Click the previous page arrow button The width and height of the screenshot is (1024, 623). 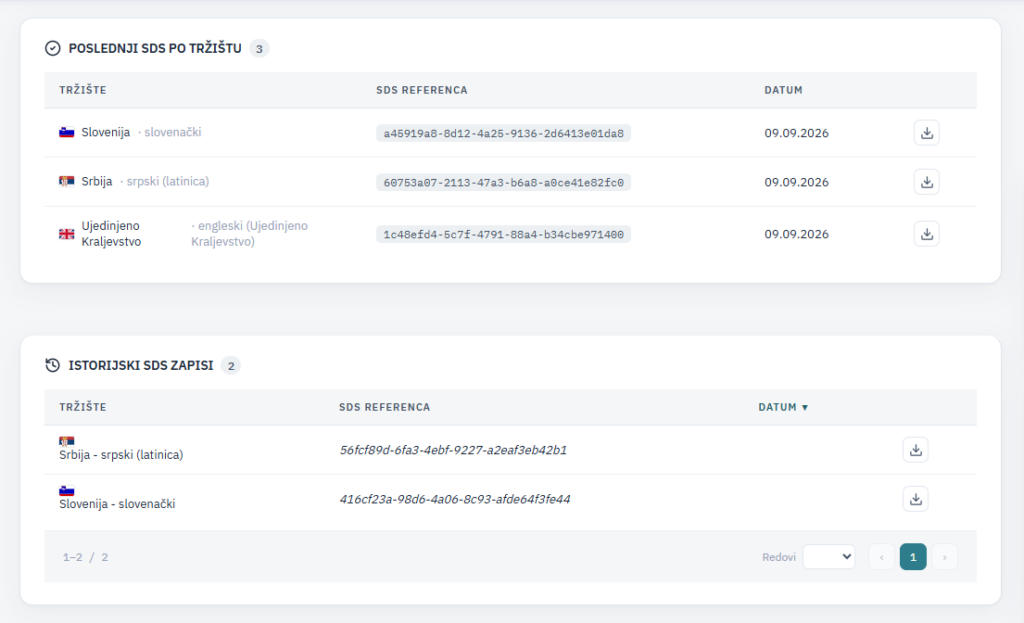882,557
